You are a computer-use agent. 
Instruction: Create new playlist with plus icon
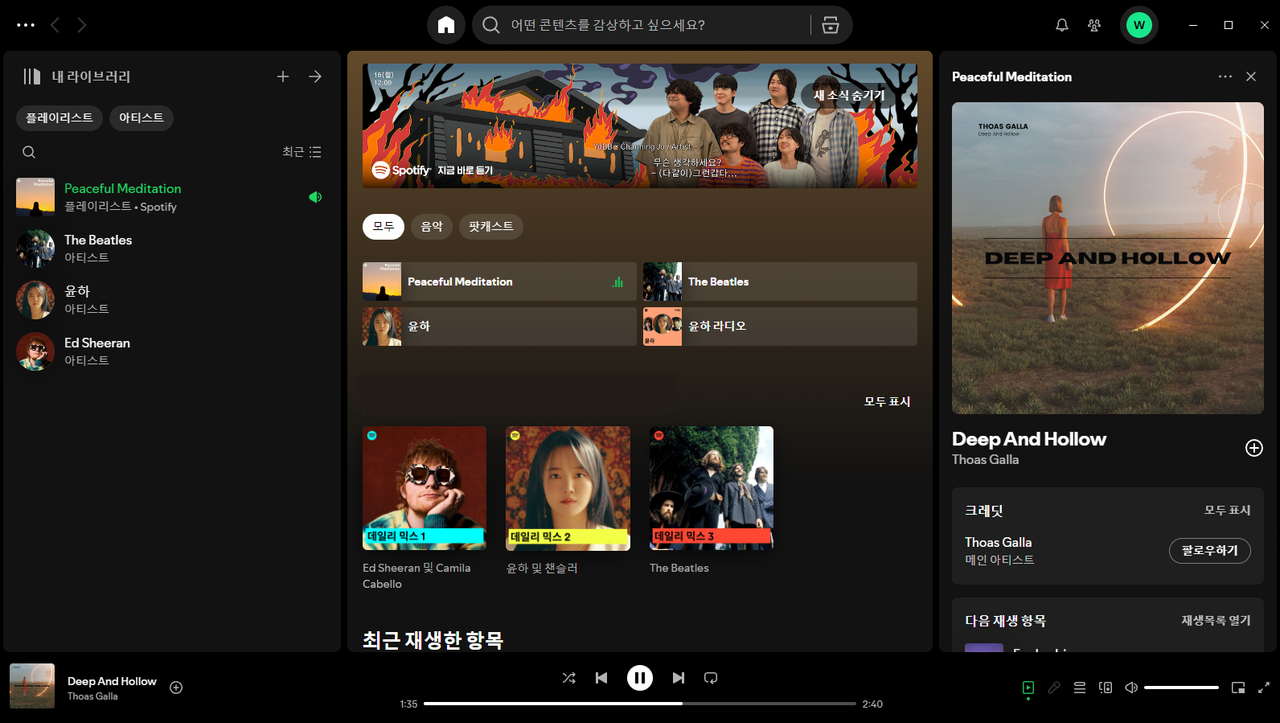(283, 76)
